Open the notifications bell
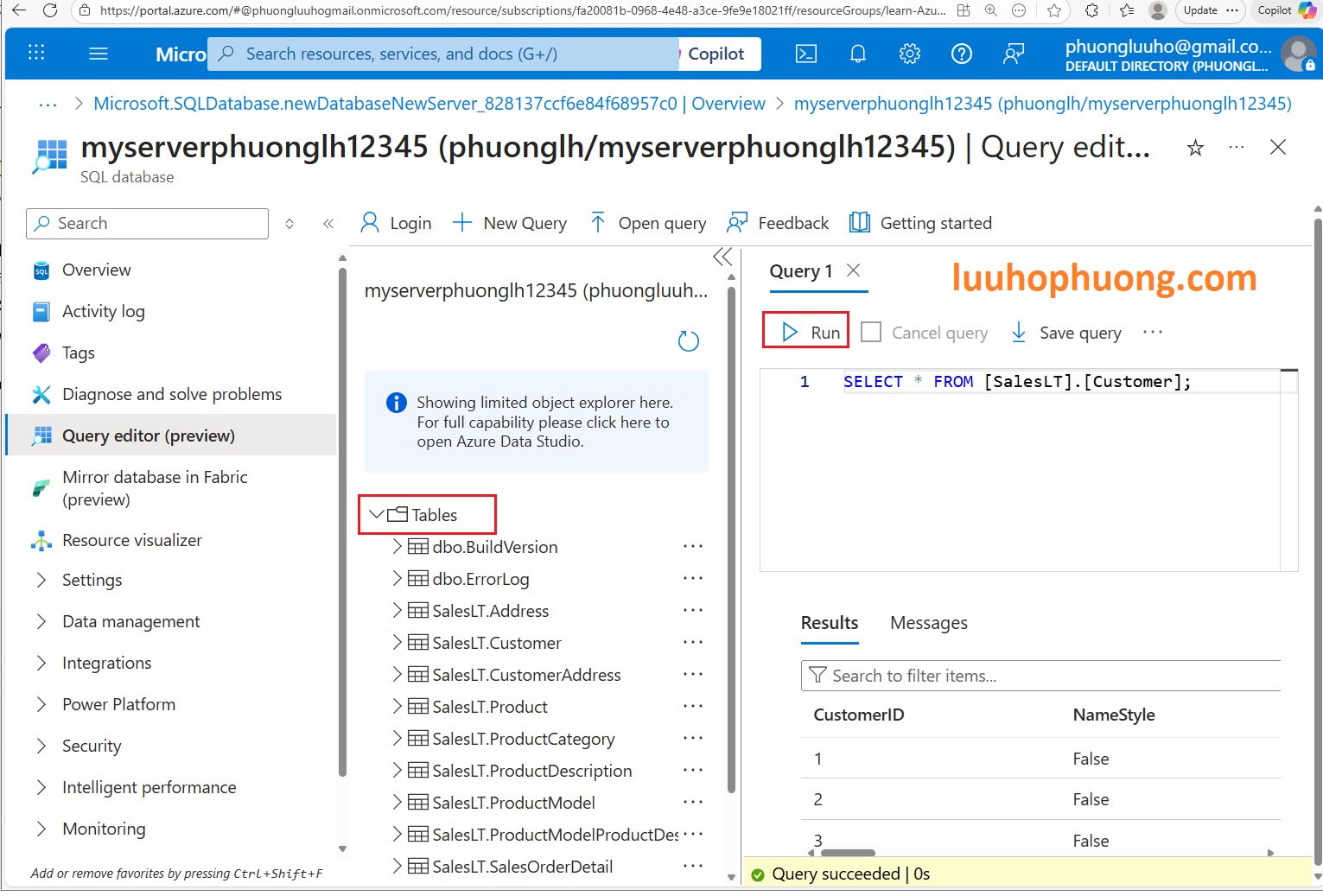Viewport: 1323px width, 896px height. click(x=857, y=54)
